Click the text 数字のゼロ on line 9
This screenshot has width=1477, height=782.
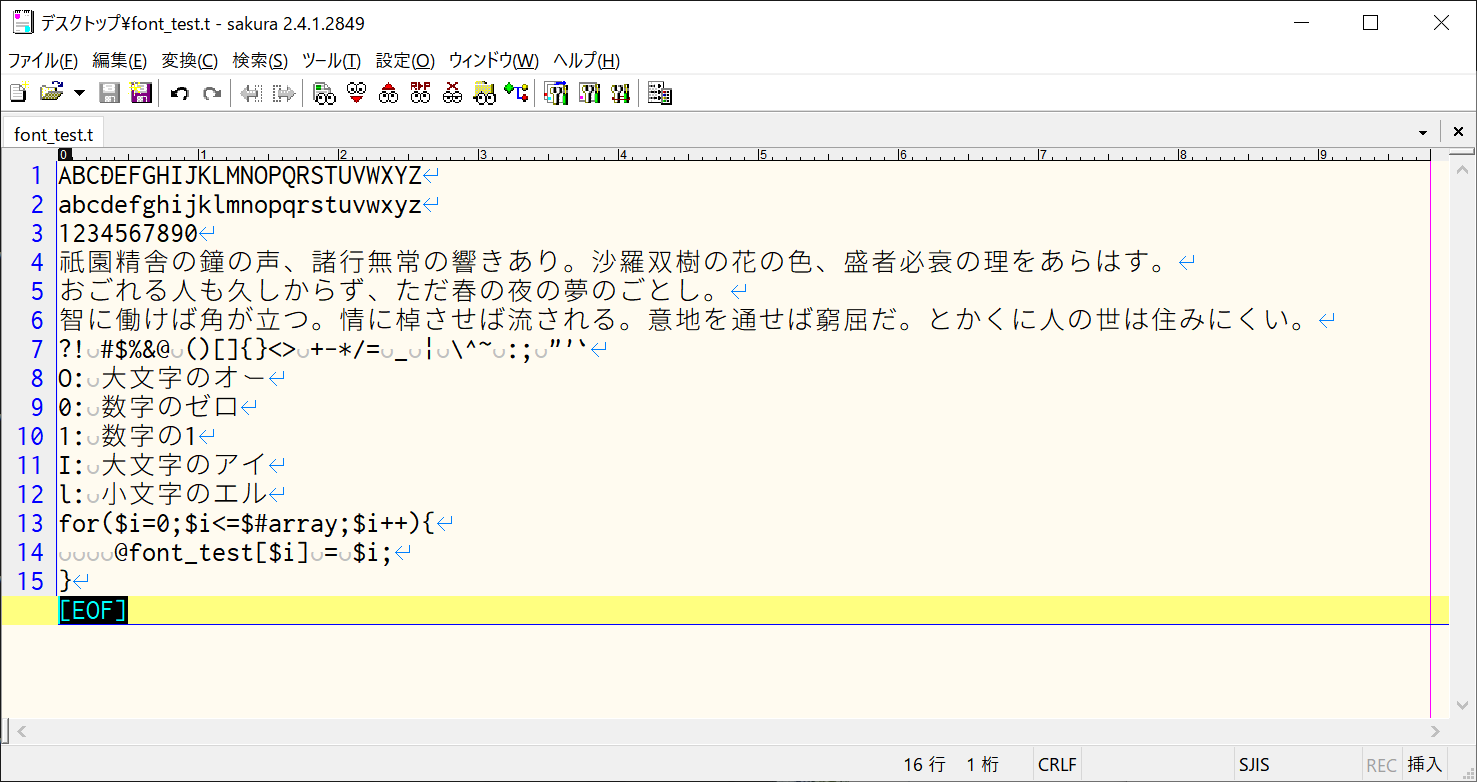[170, 407]
